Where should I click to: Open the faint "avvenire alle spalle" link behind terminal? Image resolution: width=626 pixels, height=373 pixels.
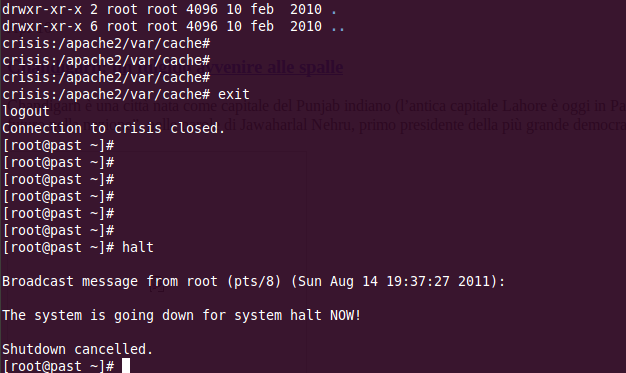coord(275,67)
